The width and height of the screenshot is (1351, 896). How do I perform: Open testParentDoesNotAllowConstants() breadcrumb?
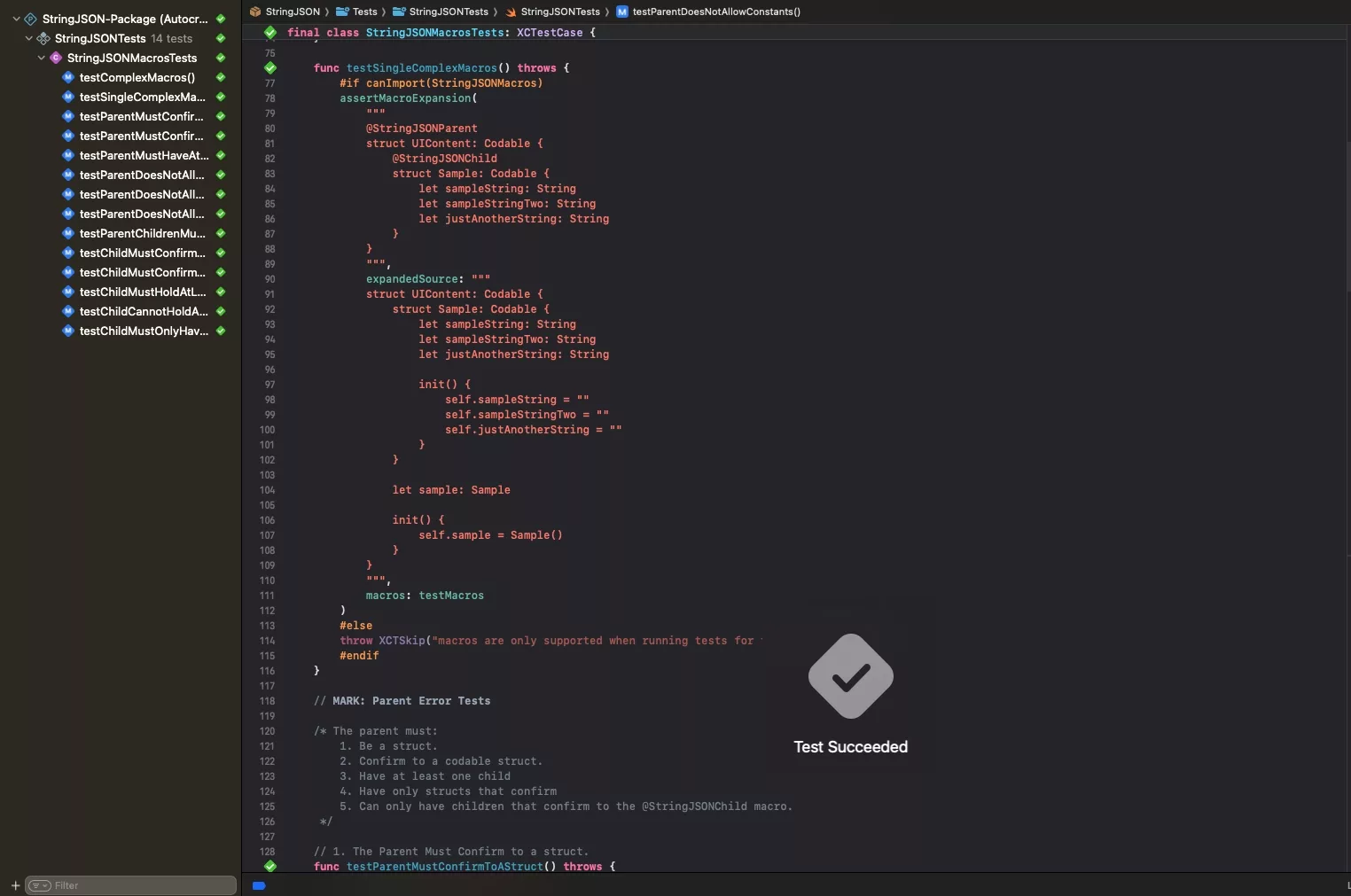708,12
